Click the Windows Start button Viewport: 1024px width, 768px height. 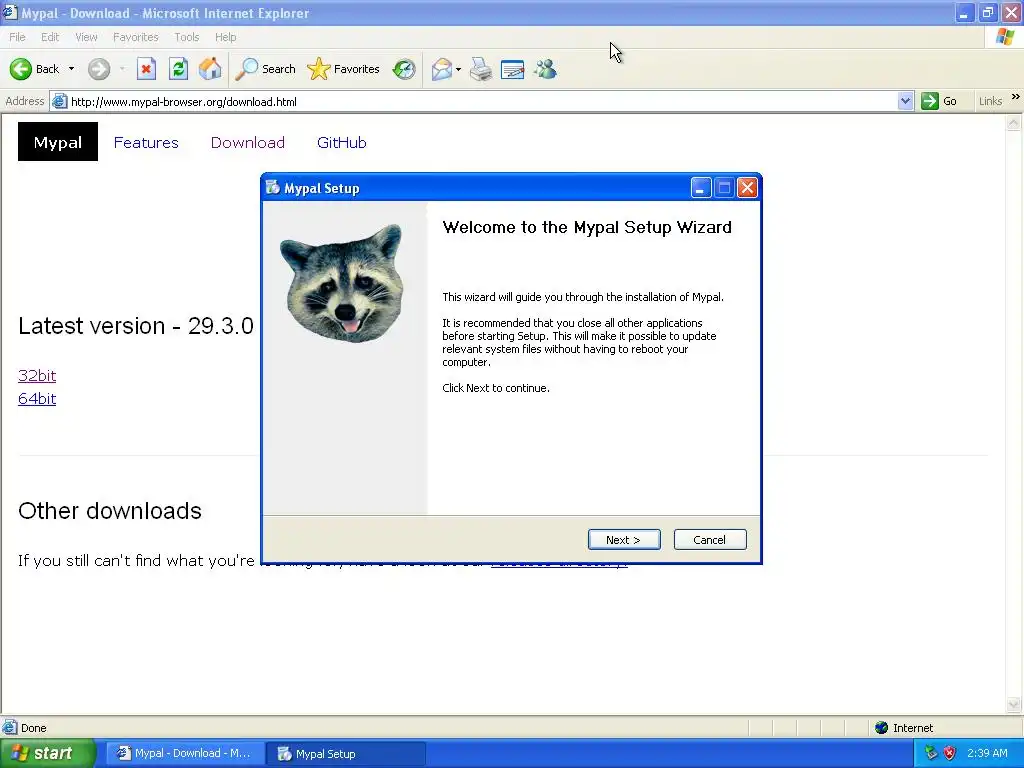(48, 753)
